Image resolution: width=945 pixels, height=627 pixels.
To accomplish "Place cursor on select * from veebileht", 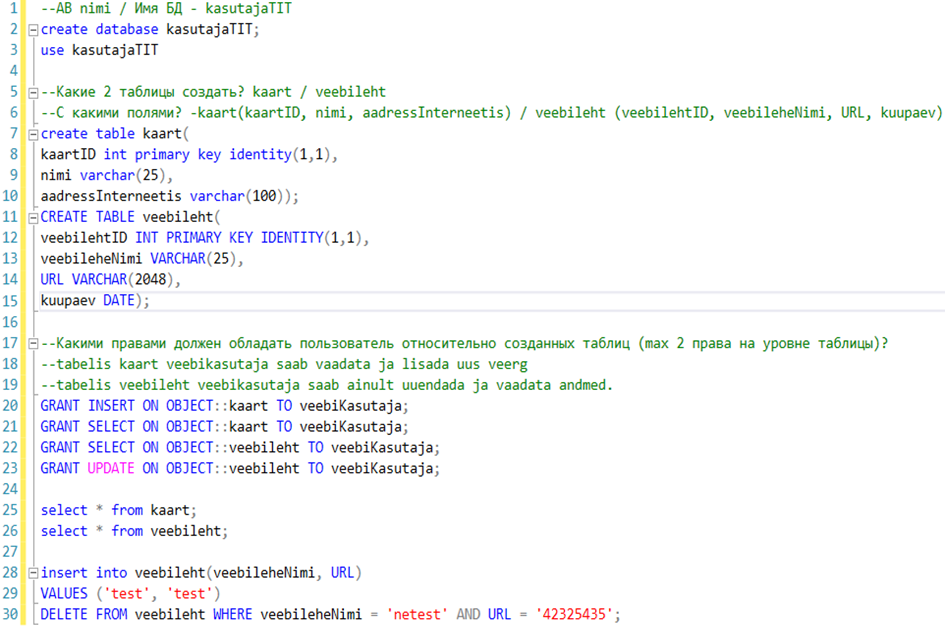I will tap(134, 531).
